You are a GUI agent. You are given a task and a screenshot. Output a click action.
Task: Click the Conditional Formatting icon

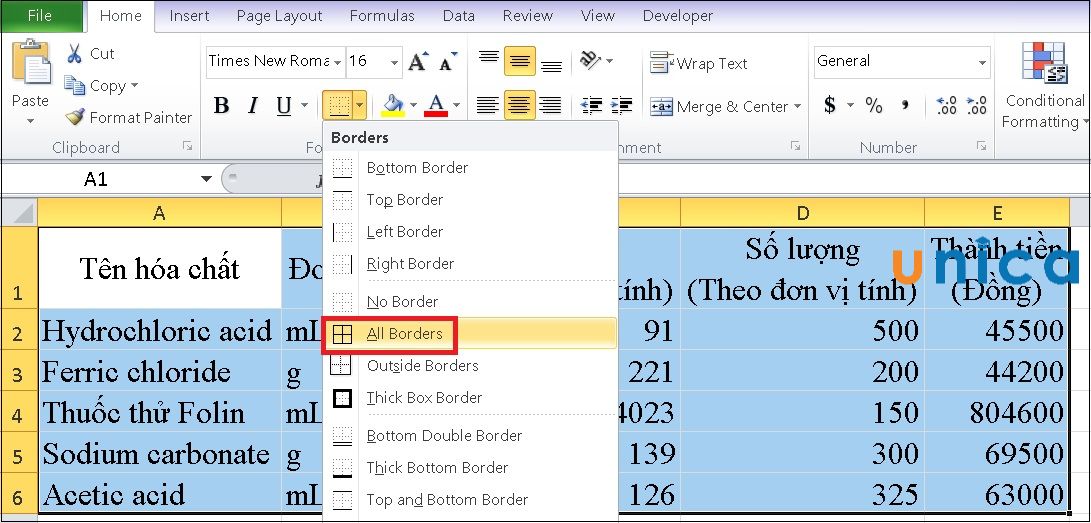pos(1043,63)
